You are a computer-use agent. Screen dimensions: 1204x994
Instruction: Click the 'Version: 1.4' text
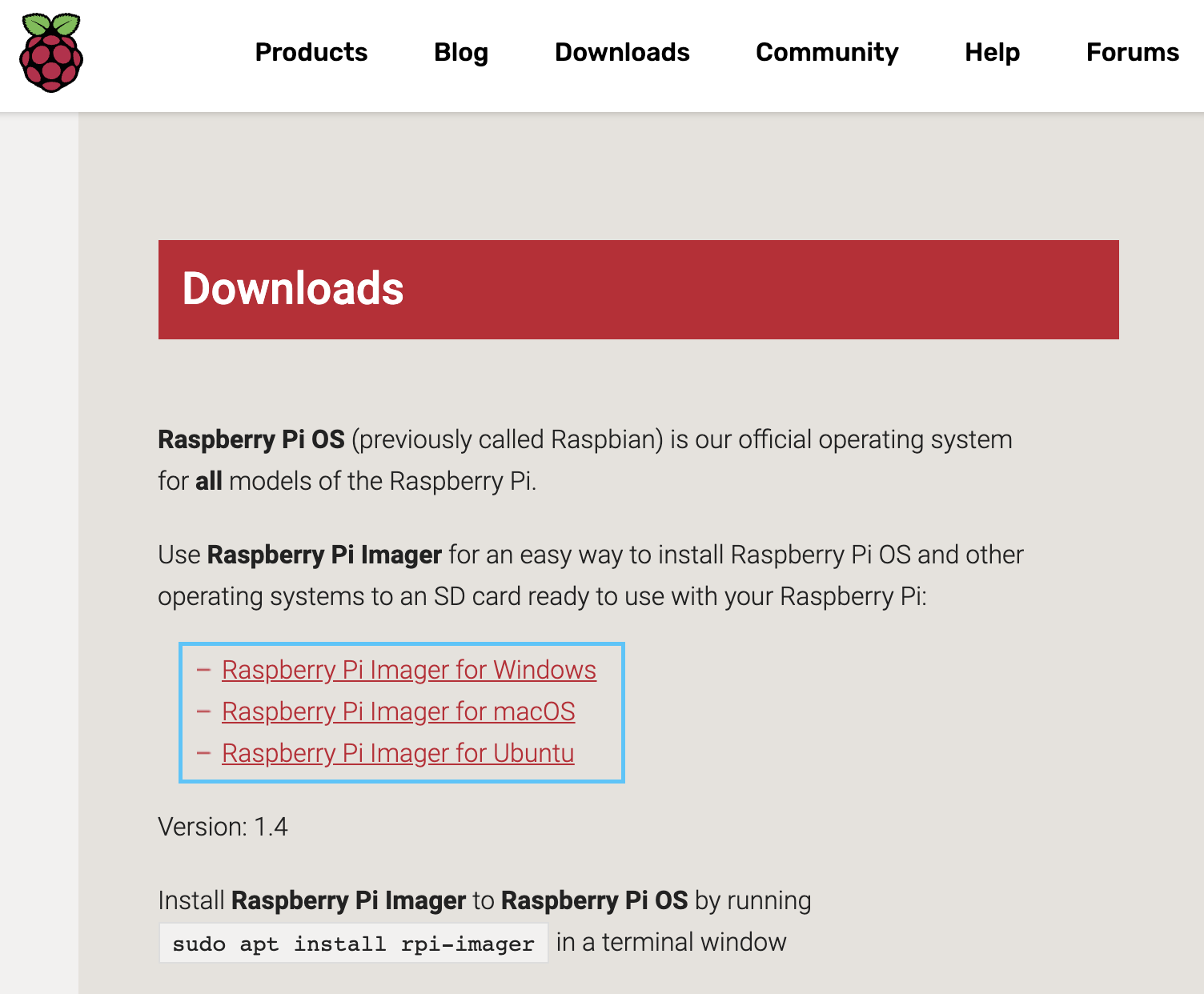[223, 827]
